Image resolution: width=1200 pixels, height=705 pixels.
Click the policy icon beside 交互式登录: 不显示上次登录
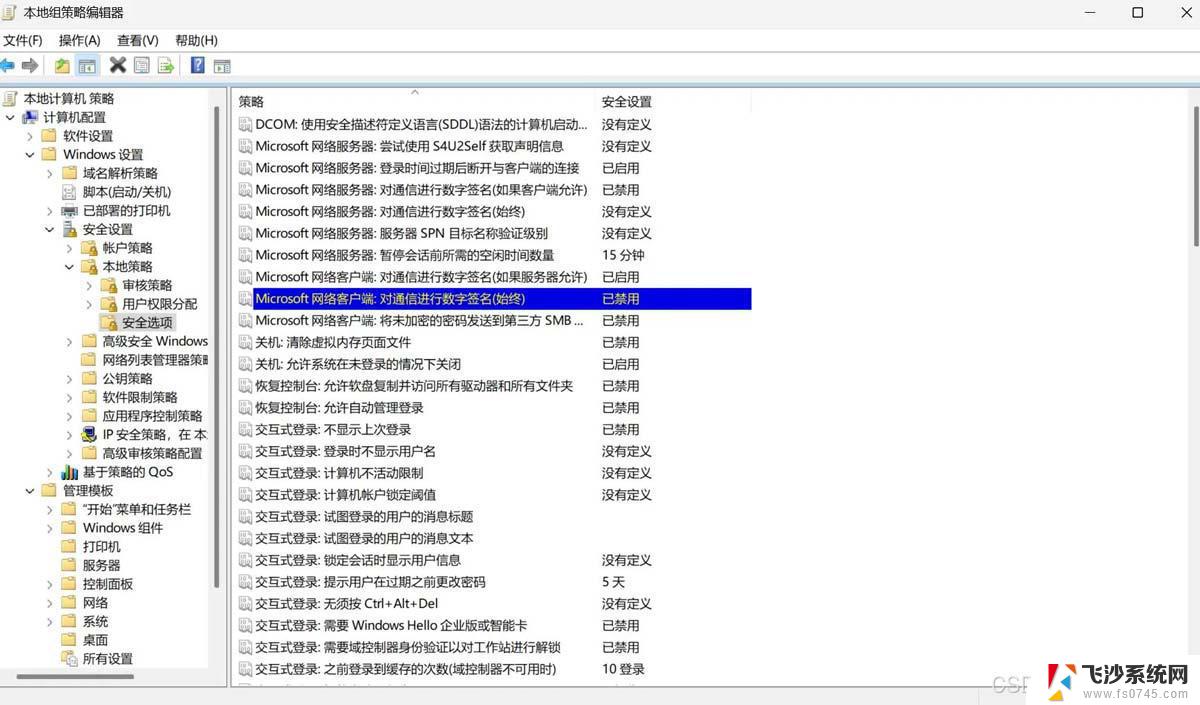246,430
